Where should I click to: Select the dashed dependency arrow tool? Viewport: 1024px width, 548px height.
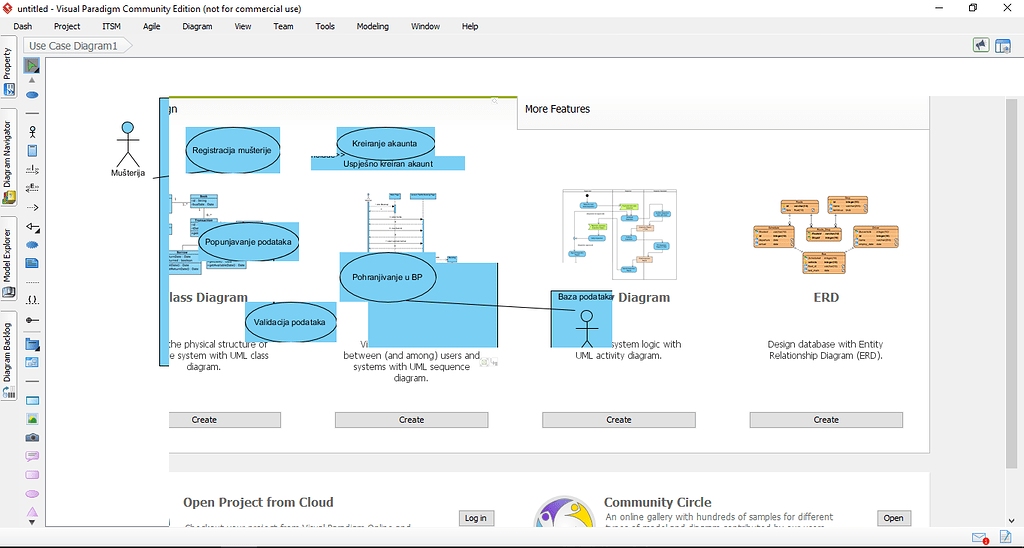pos(32,208)
